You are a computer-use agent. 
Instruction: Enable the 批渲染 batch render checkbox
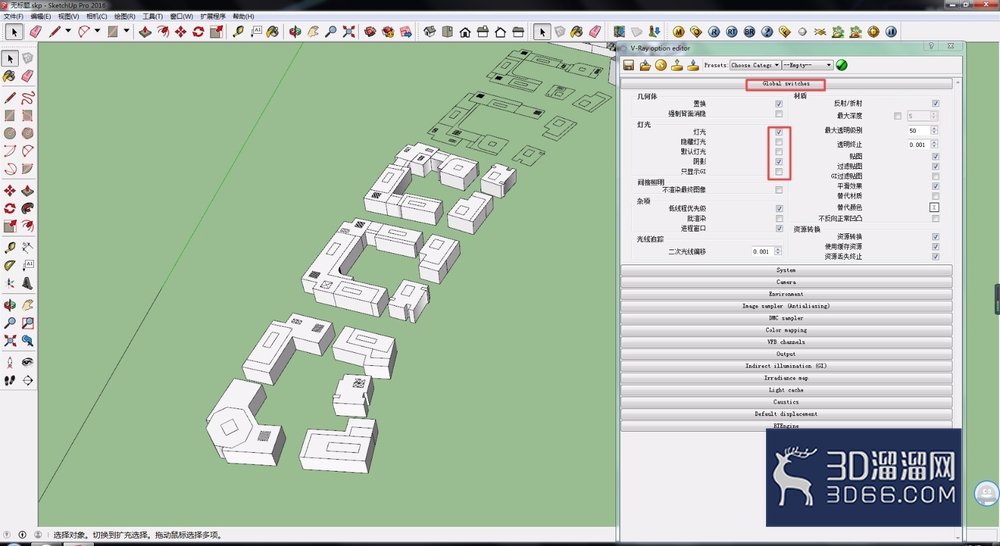[779, 218]
